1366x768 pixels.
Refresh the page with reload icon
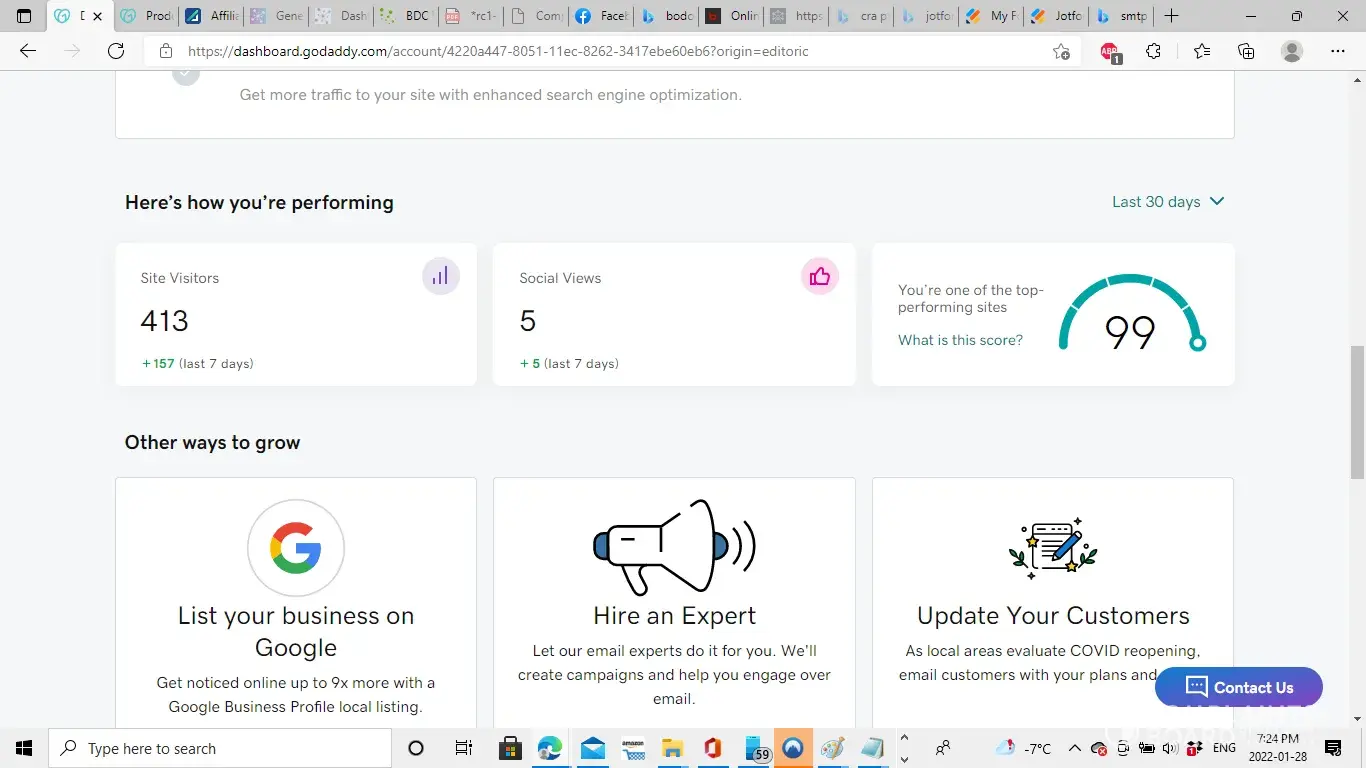pyautogui.click(x=116, y=51)
